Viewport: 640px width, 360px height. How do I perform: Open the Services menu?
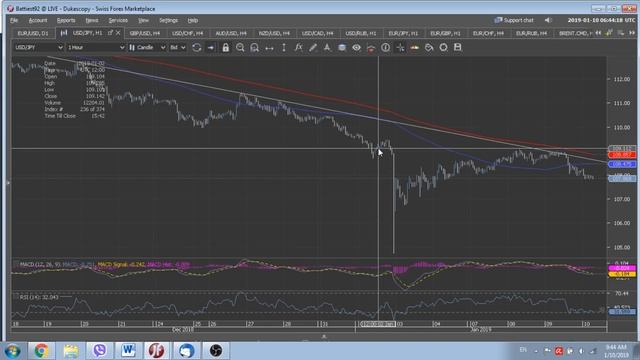tap(118, 20)
